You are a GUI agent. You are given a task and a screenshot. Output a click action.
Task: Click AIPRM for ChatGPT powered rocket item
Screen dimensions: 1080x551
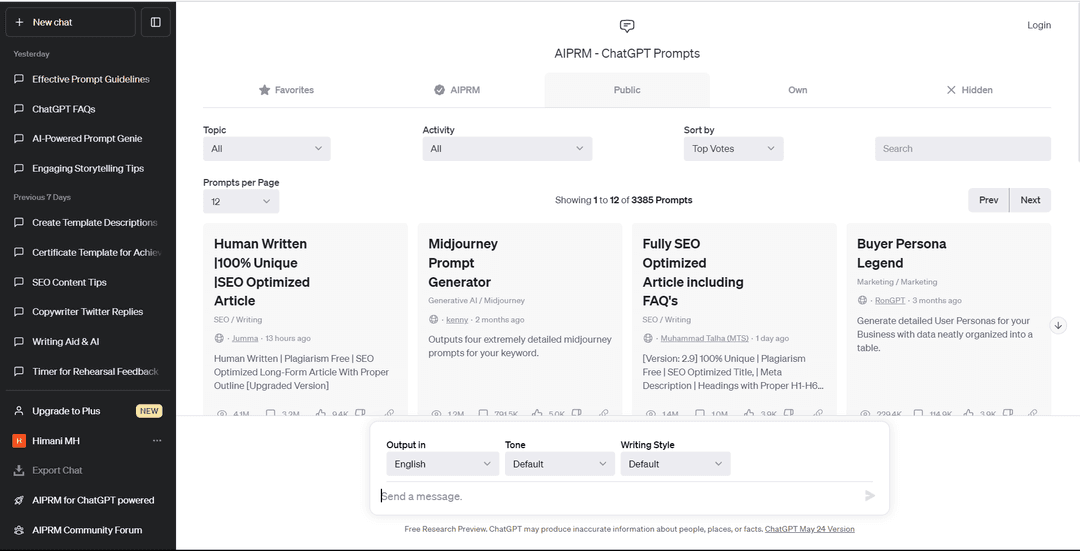88,500
